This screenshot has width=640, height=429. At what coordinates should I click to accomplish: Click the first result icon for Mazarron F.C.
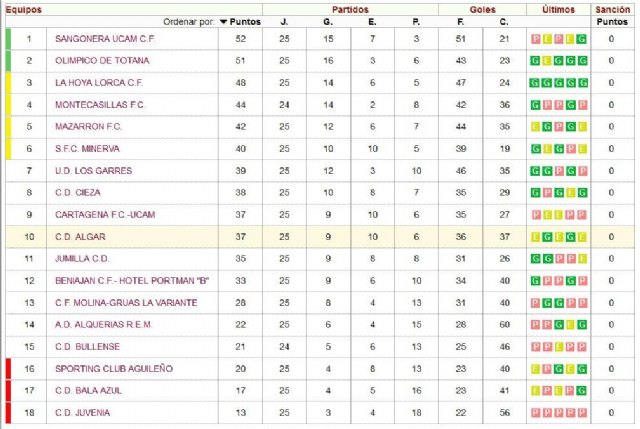pyautogui.click(x=535, y=127)
